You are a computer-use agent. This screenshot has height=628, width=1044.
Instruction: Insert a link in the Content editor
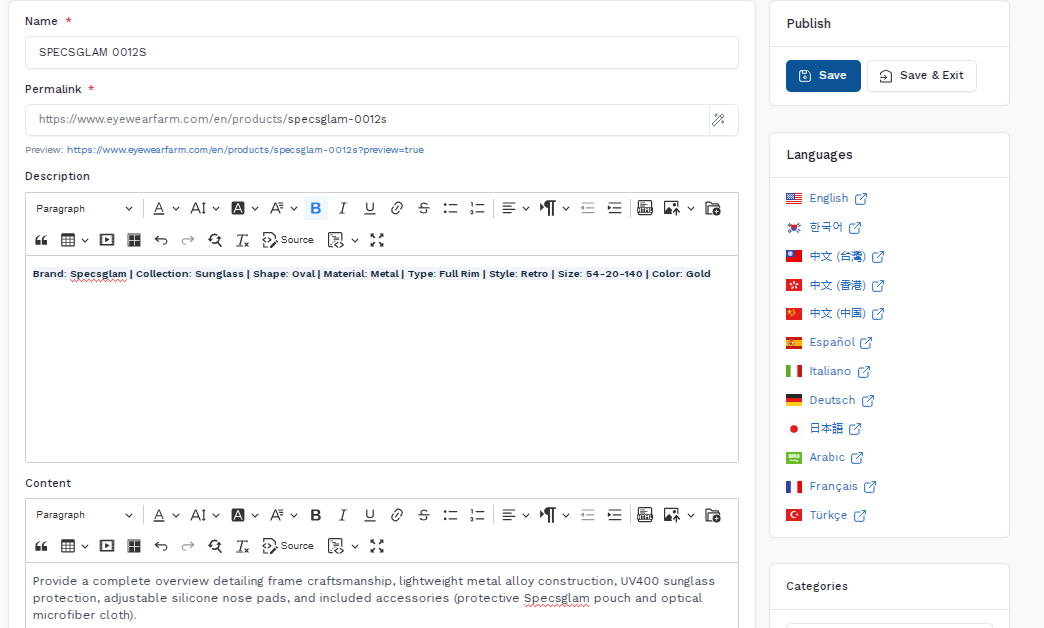[x=397, y=515]
